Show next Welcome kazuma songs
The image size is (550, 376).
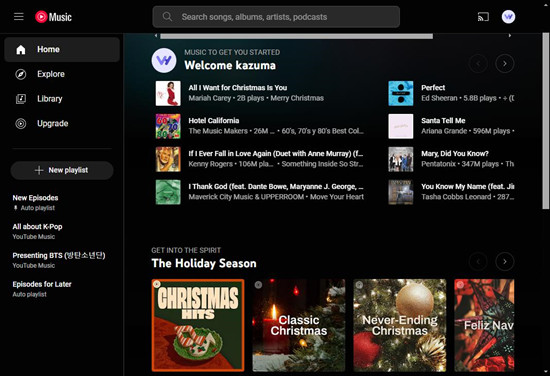[505, 63]
